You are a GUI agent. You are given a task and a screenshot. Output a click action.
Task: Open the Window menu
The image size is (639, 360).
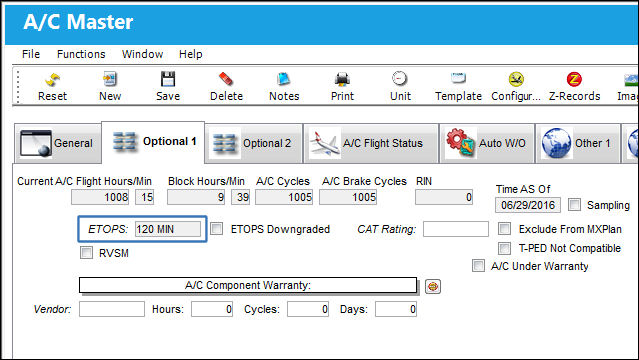tap(142, 54)
